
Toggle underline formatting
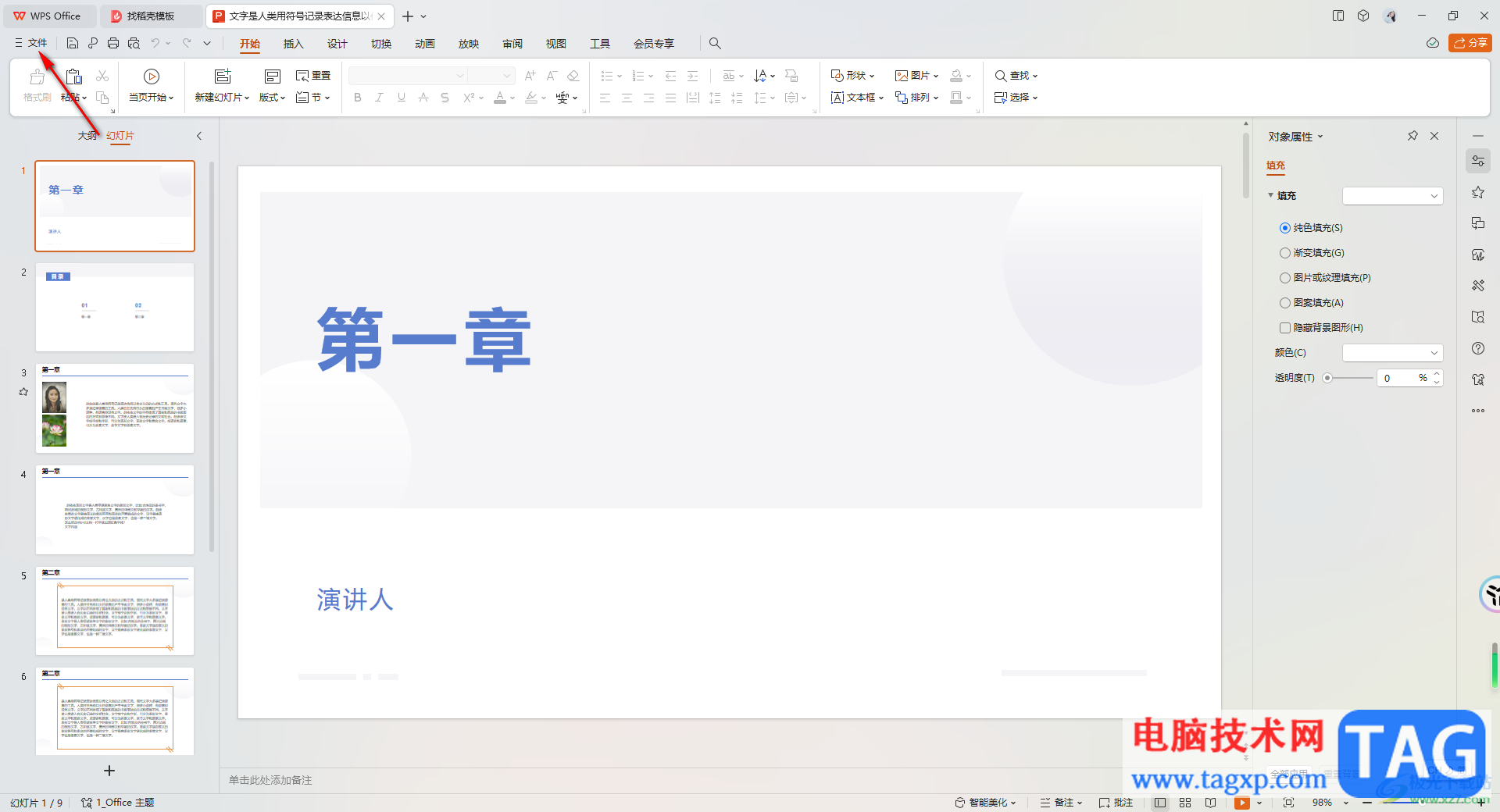click(401, 98)
